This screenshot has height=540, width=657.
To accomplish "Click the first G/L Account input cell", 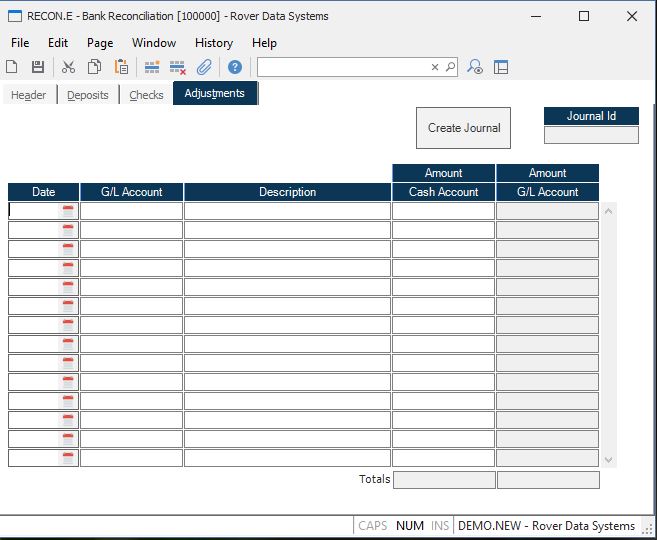I will tap(131, 211).
